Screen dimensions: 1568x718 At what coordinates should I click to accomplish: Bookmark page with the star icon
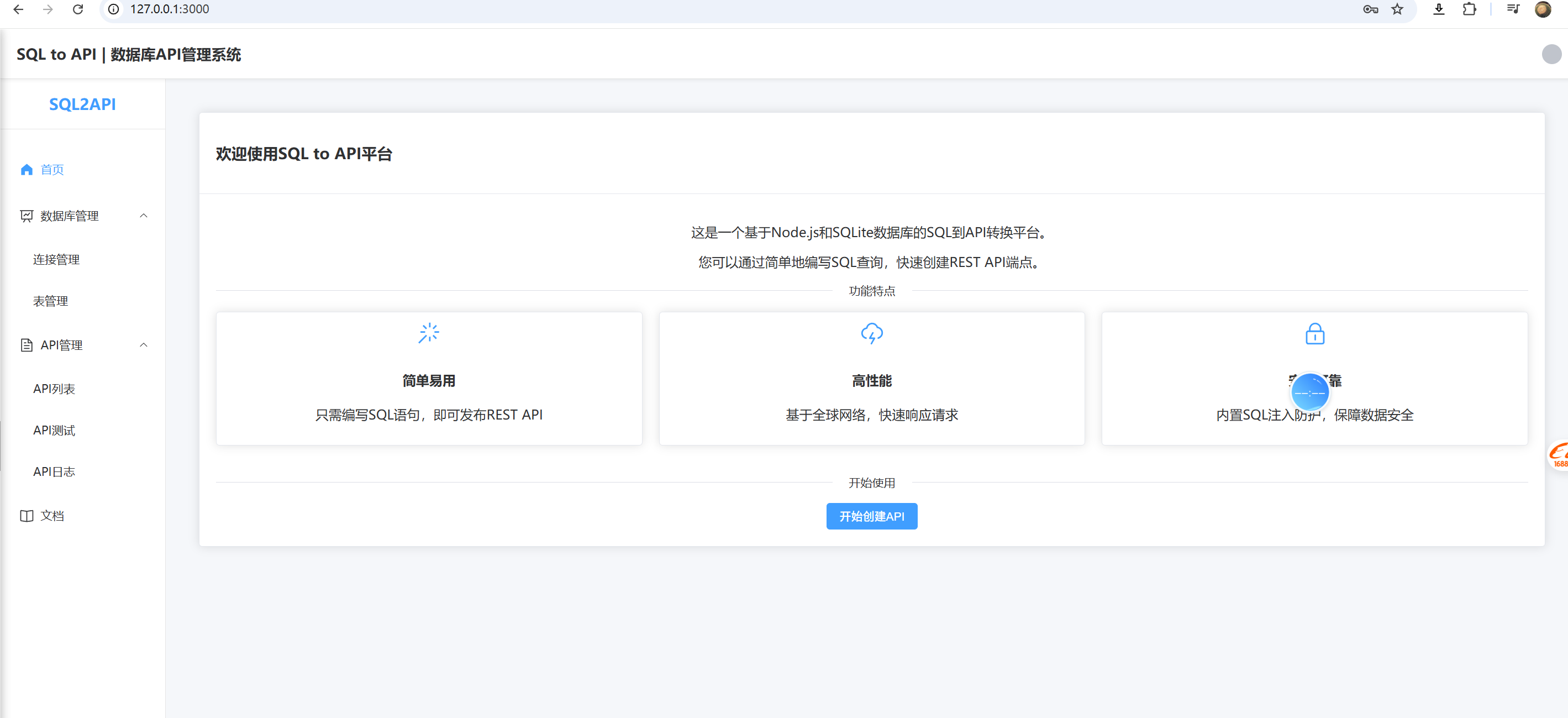[1398, 9]
